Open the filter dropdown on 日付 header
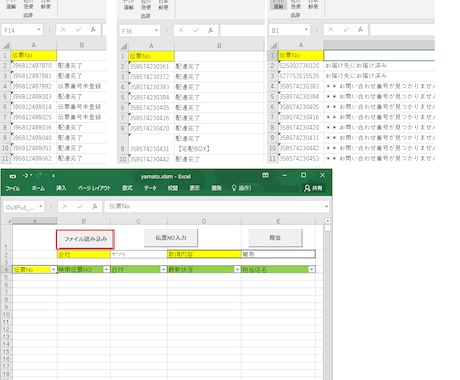 (x=163, y=269)
